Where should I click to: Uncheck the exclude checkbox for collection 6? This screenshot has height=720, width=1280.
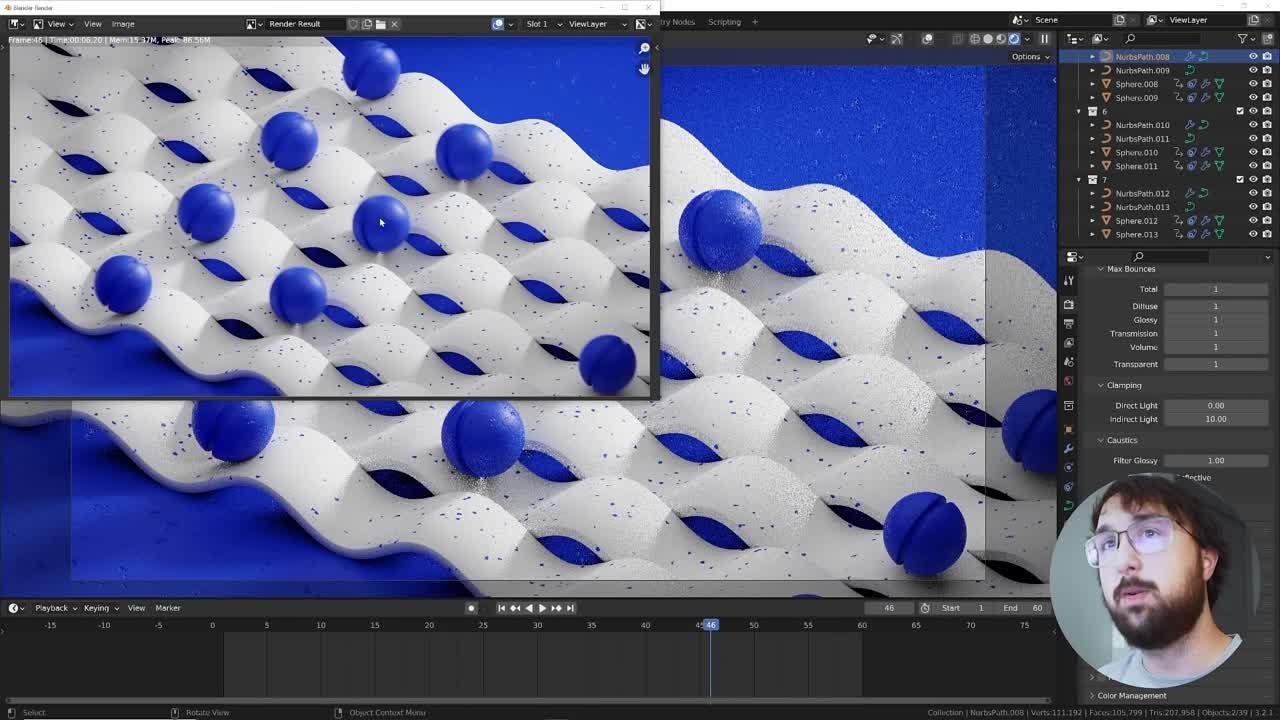[1240, 111]
